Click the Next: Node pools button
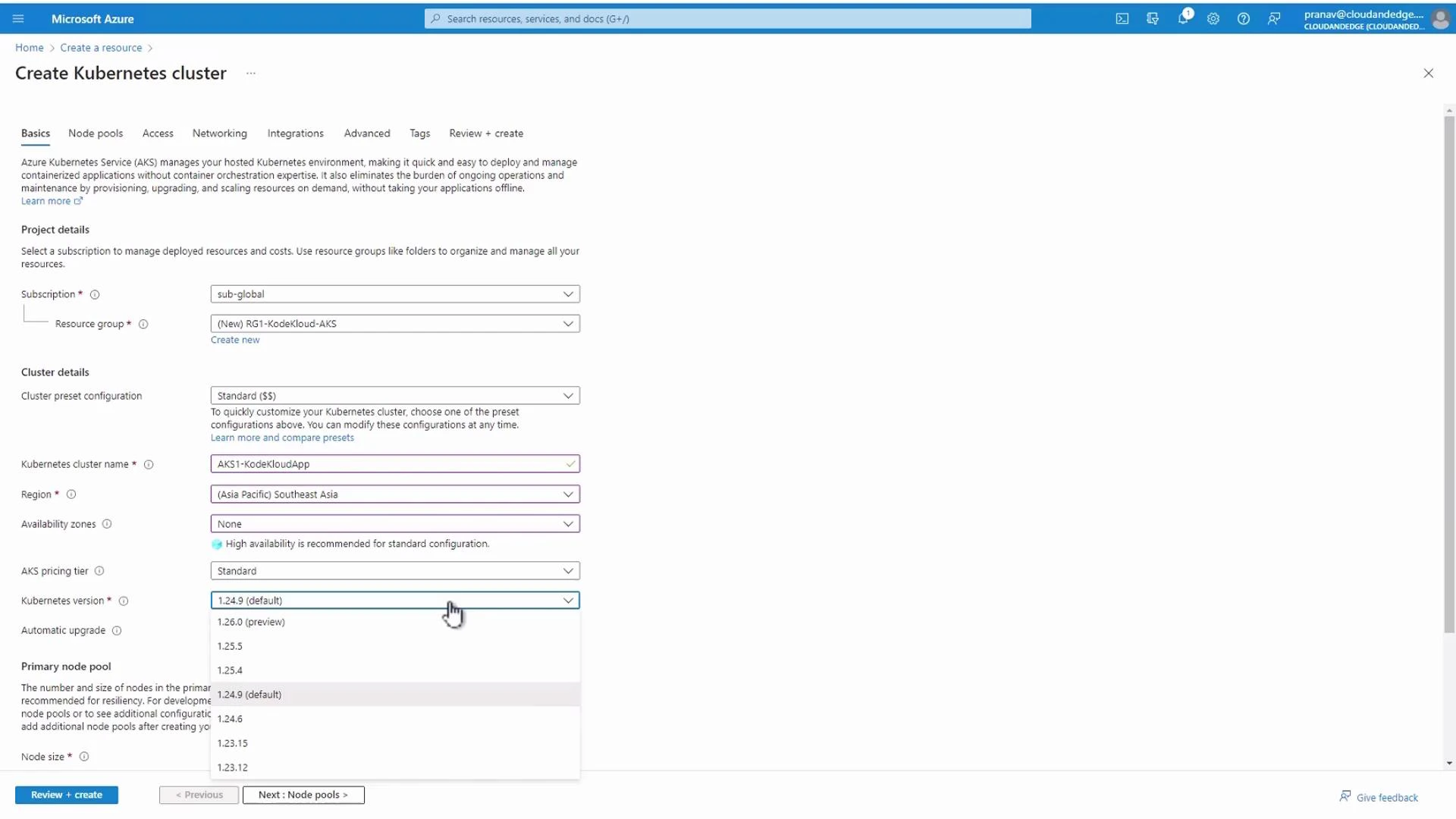The image size is (1456, 819). 303,795
